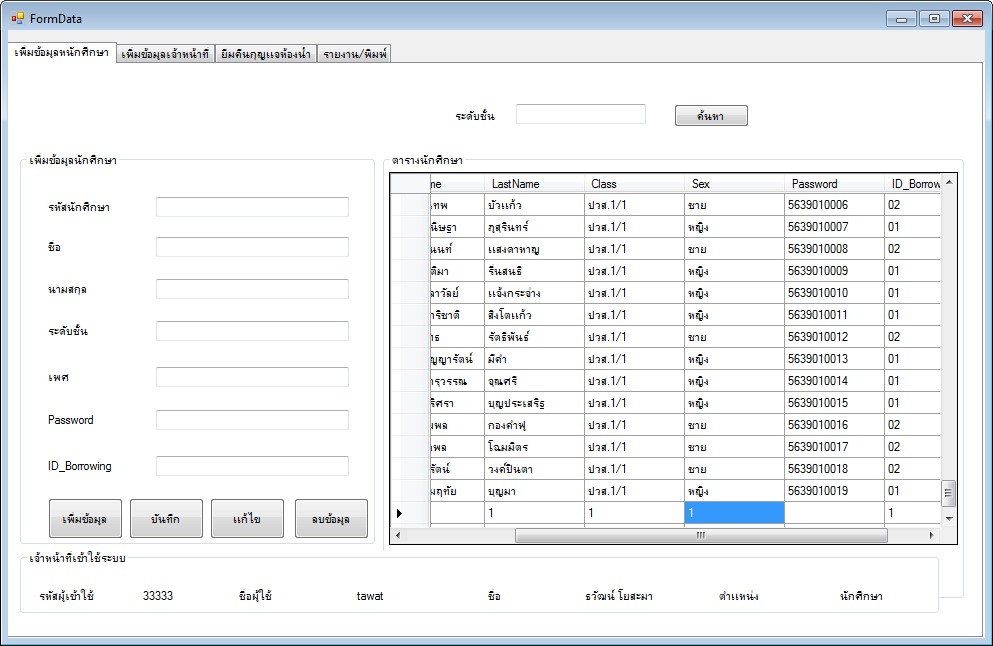Click the แก้ไข edit button
The width and height of the screenshot is (993, 646).
(x=248, y=519)
